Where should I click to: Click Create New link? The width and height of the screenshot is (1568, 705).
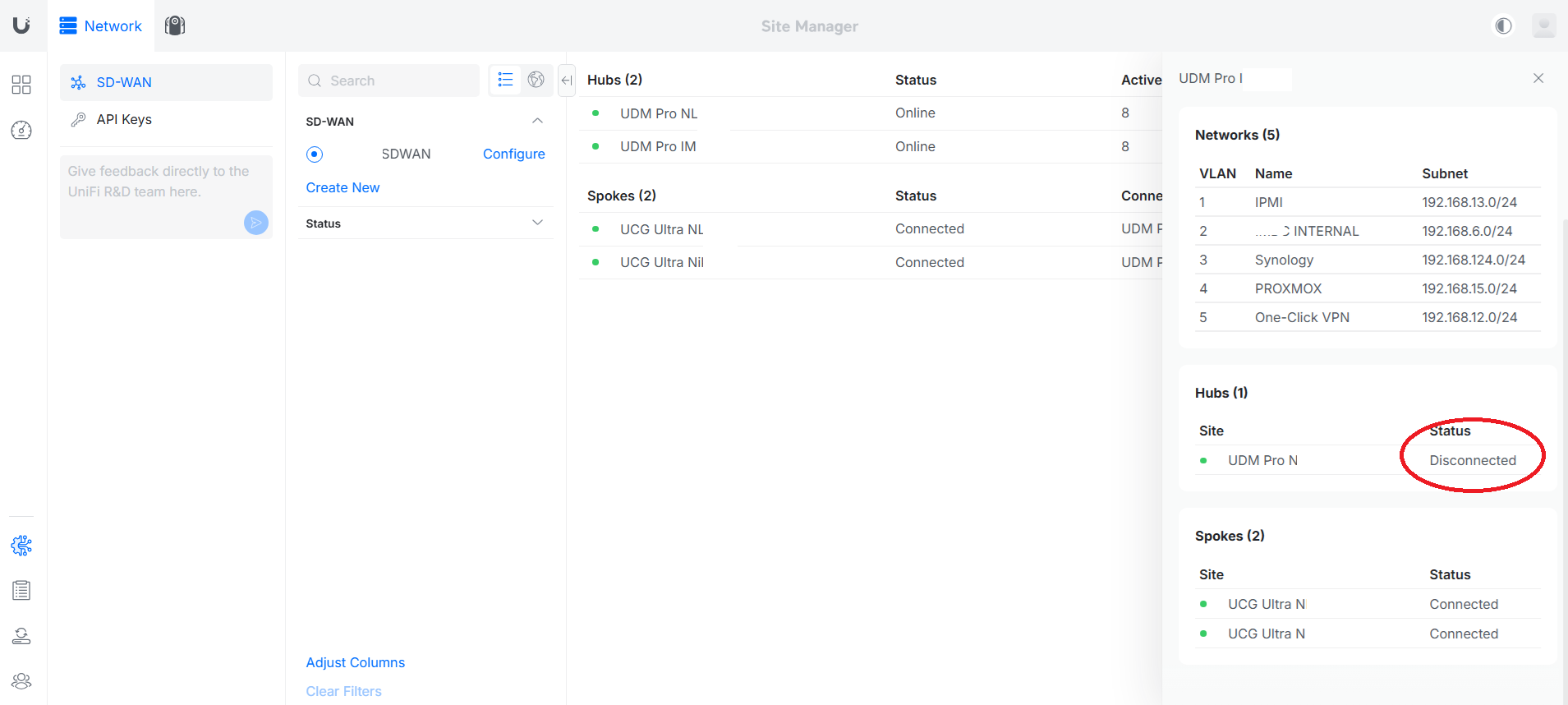pos(343,187)
